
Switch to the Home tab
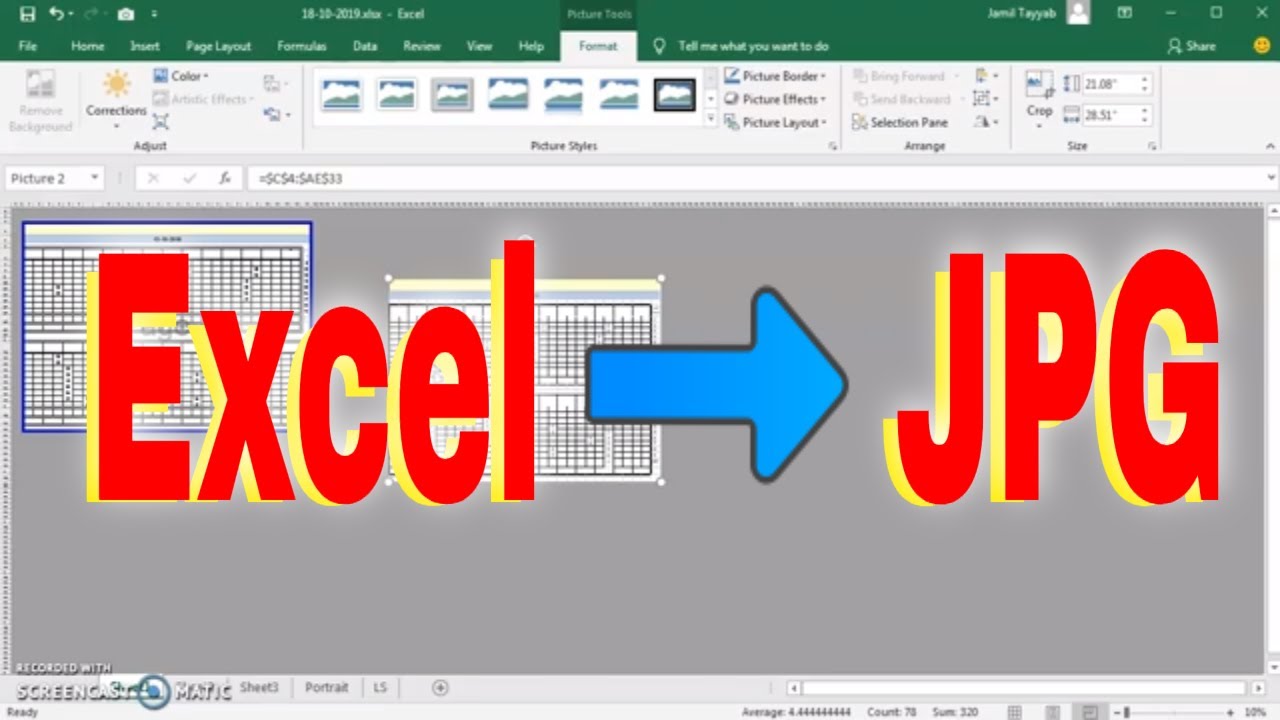pos(88,46)
